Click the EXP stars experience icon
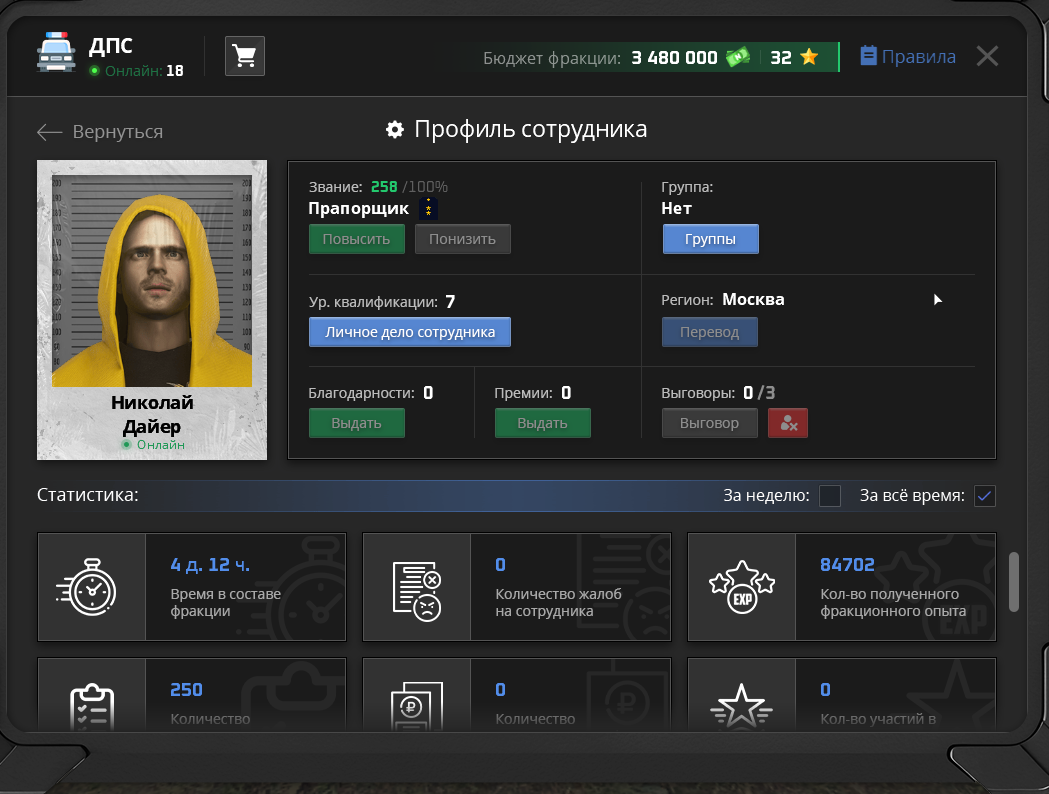The height and width of the screenshot is (794, 1049). [741, 587]
